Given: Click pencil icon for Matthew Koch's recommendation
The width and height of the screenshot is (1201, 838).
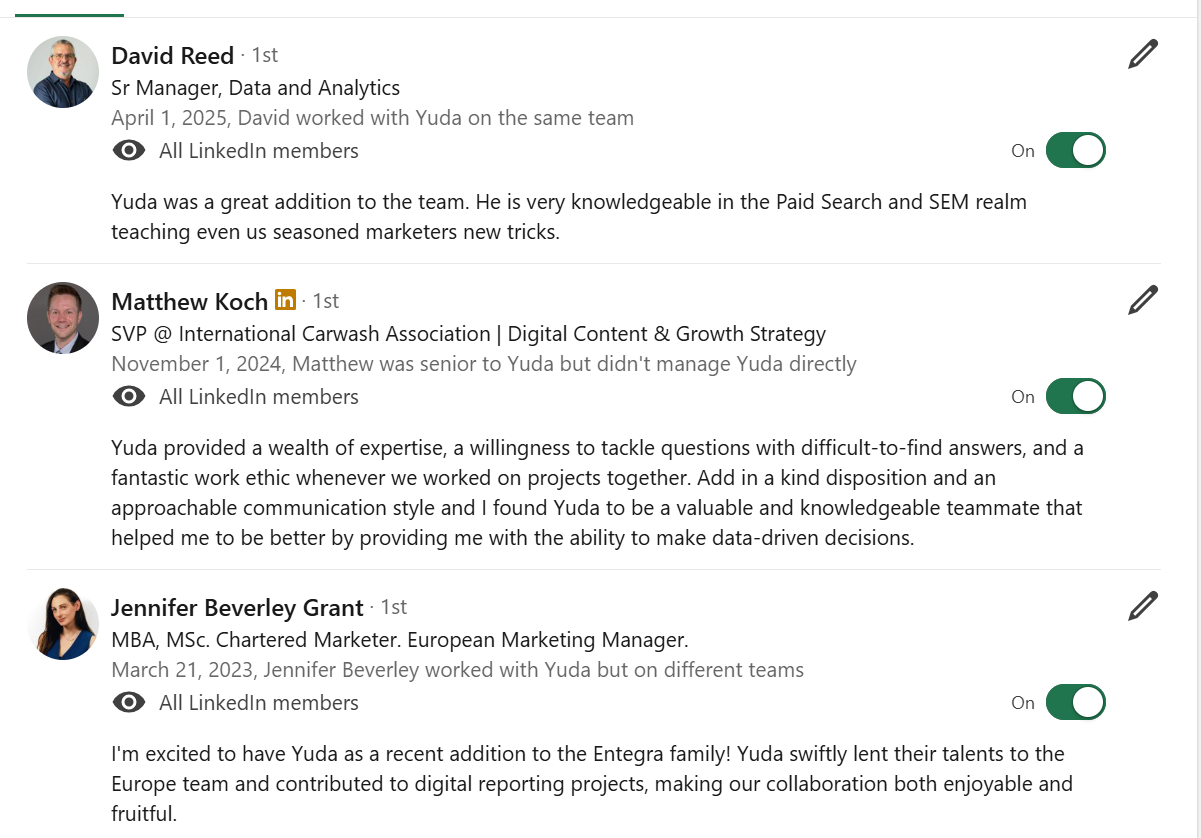Looking at the screenshot, I should click(x=1142, y=300).
